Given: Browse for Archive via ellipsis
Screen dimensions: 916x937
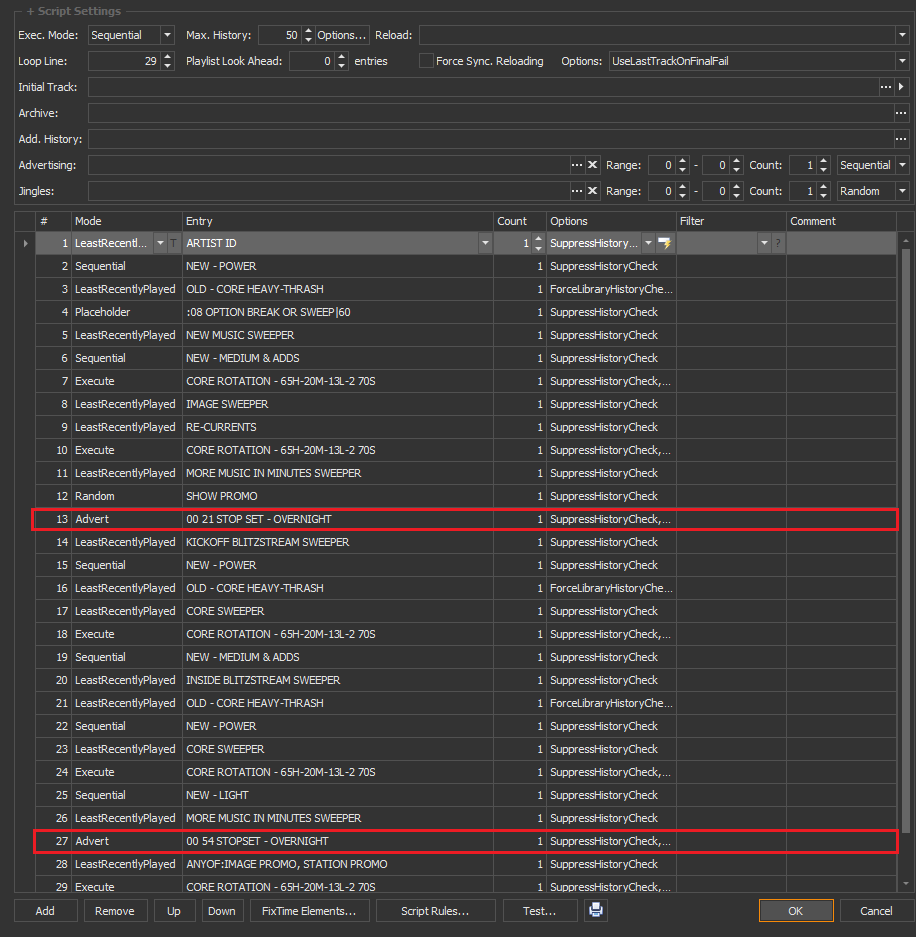Looking at the screenshot, I should 900,113.
